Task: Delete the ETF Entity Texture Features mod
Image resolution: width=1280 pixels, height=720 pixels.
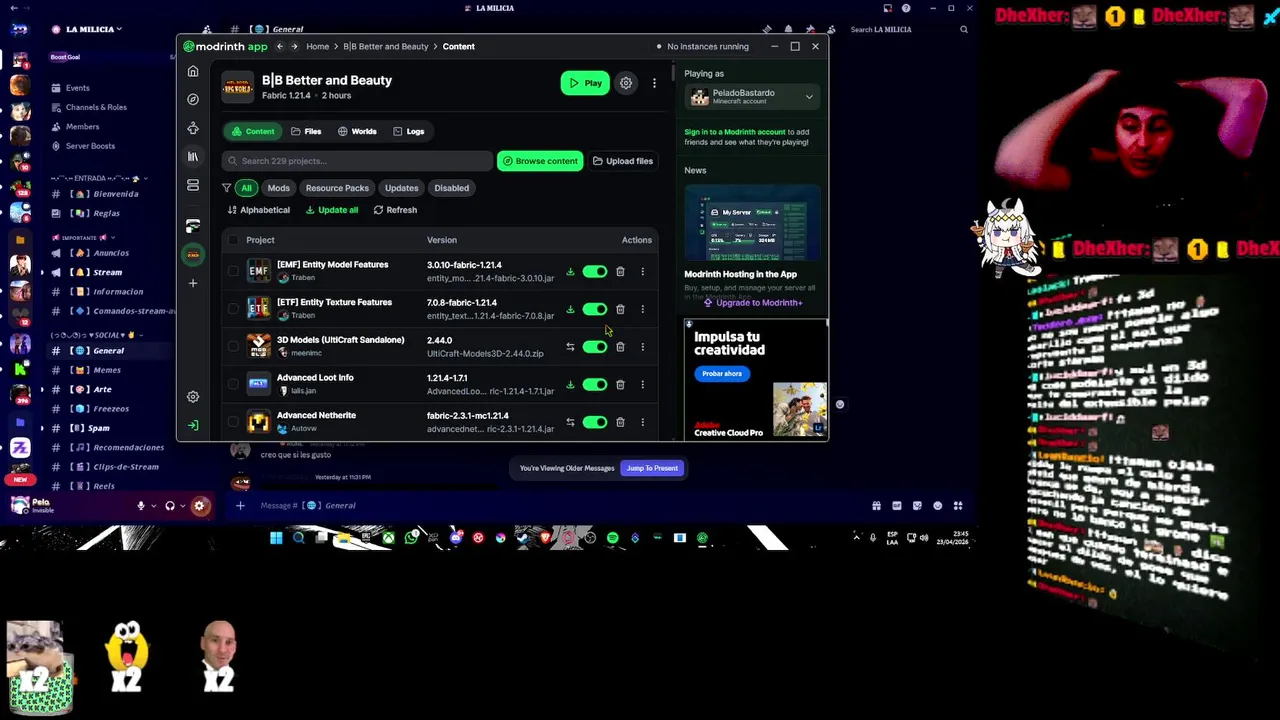Action: [620, 309]
